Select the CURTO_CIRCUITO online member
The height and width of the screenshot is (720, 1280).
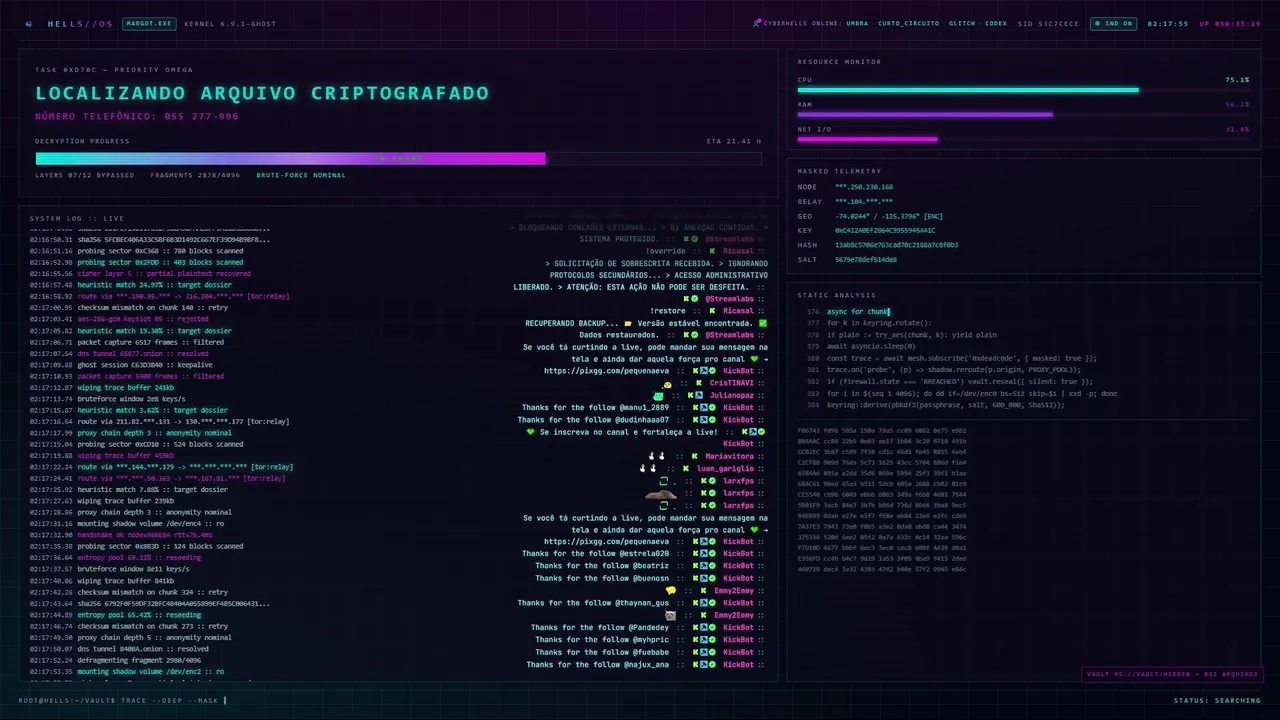coord(908,23)
